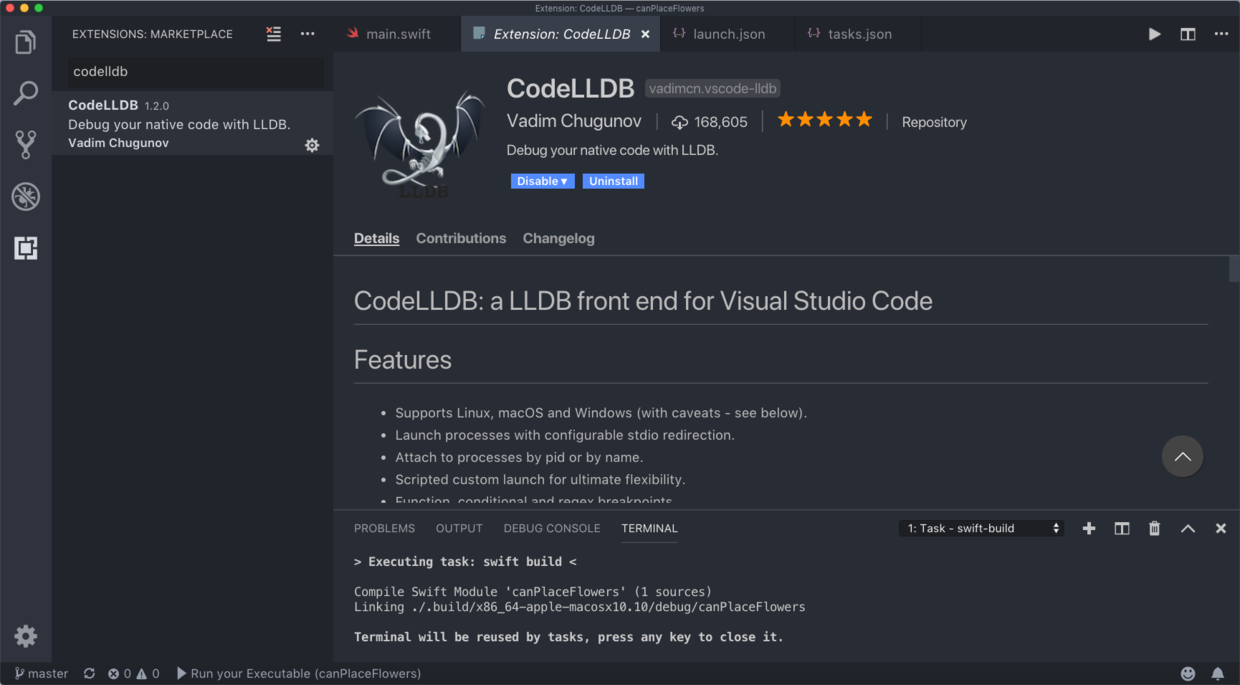The width and height of the screenshot is (1240, 685).
Task: Create a new terminal with plus icon
Action: click(1089, 528)
